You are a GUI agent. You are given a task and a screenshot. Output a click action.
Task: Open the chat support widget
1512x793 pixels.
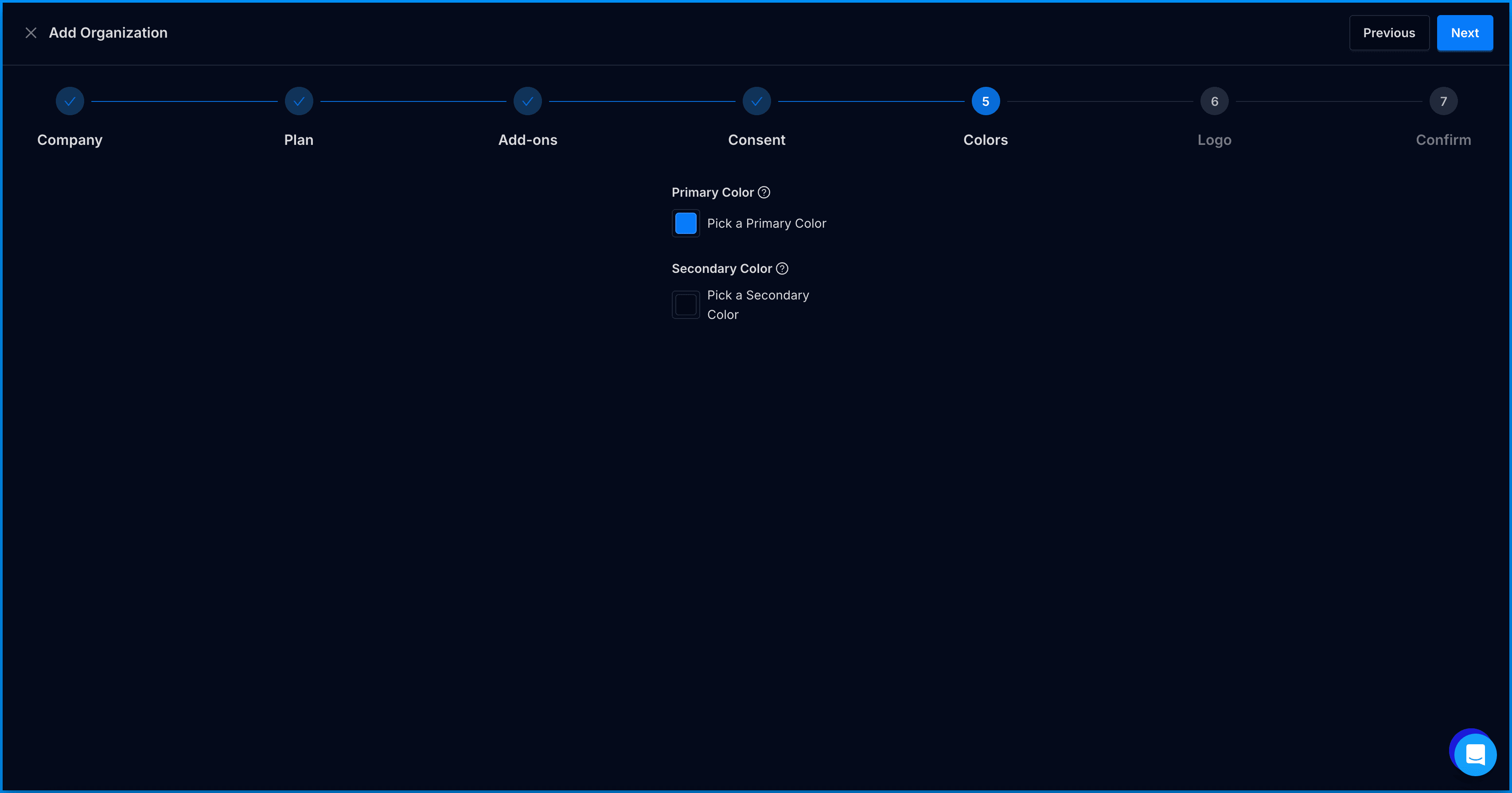coord(1474,754)
